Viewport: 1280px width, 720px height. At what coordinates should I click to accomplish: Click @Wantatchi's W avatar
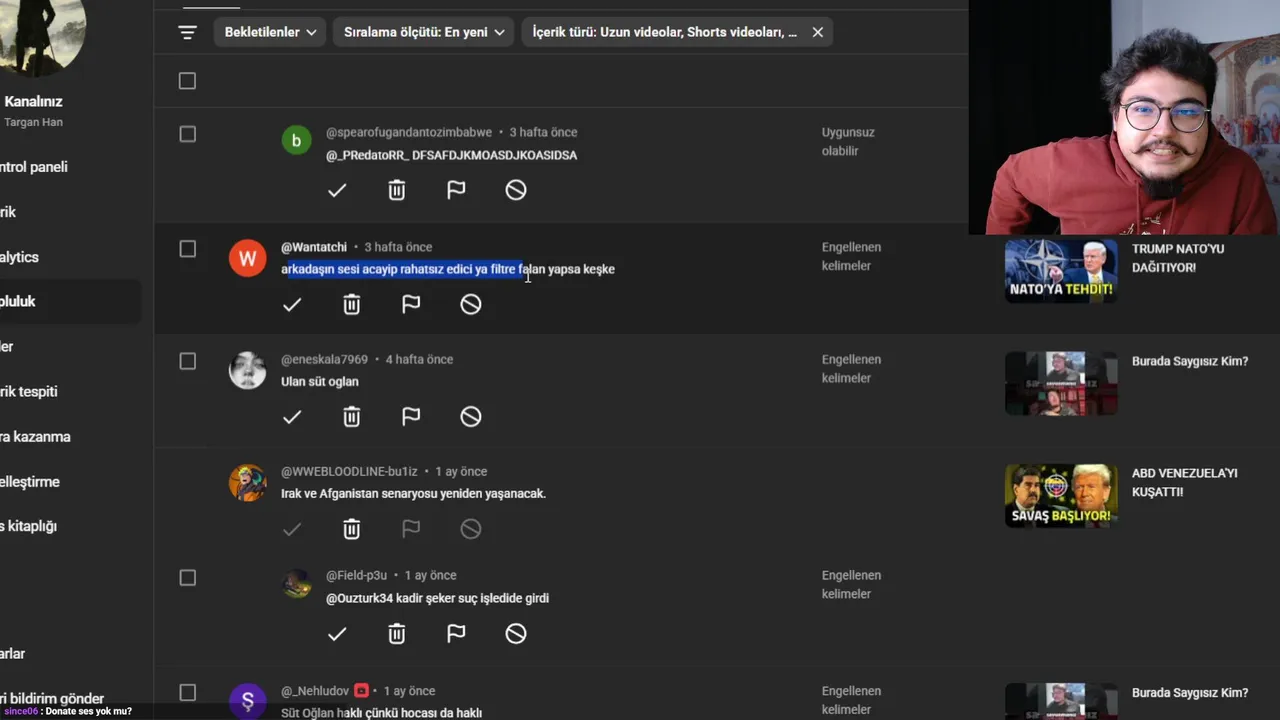point(248,258)
